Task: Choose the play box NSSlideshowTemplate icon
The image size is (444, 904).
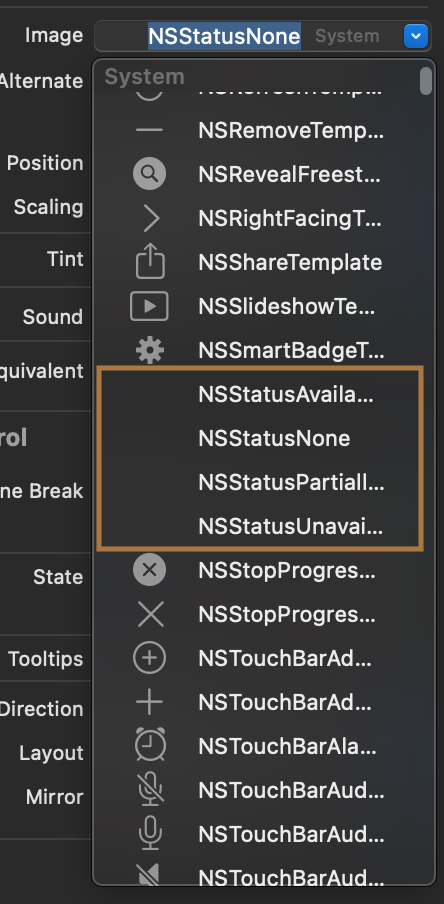Action: coord(149,306)
